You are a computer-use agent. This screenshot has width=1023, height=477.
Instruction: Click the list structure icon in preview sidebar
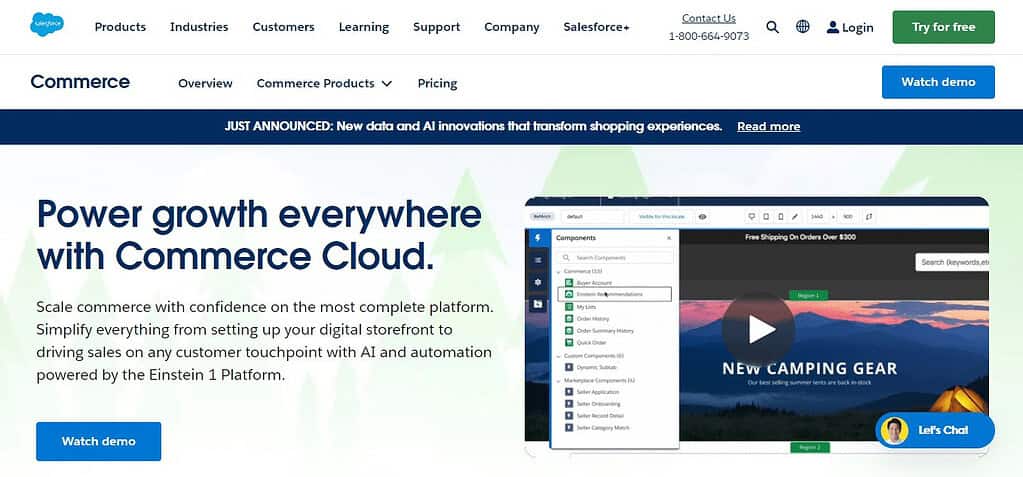click(x=538, y=260)
